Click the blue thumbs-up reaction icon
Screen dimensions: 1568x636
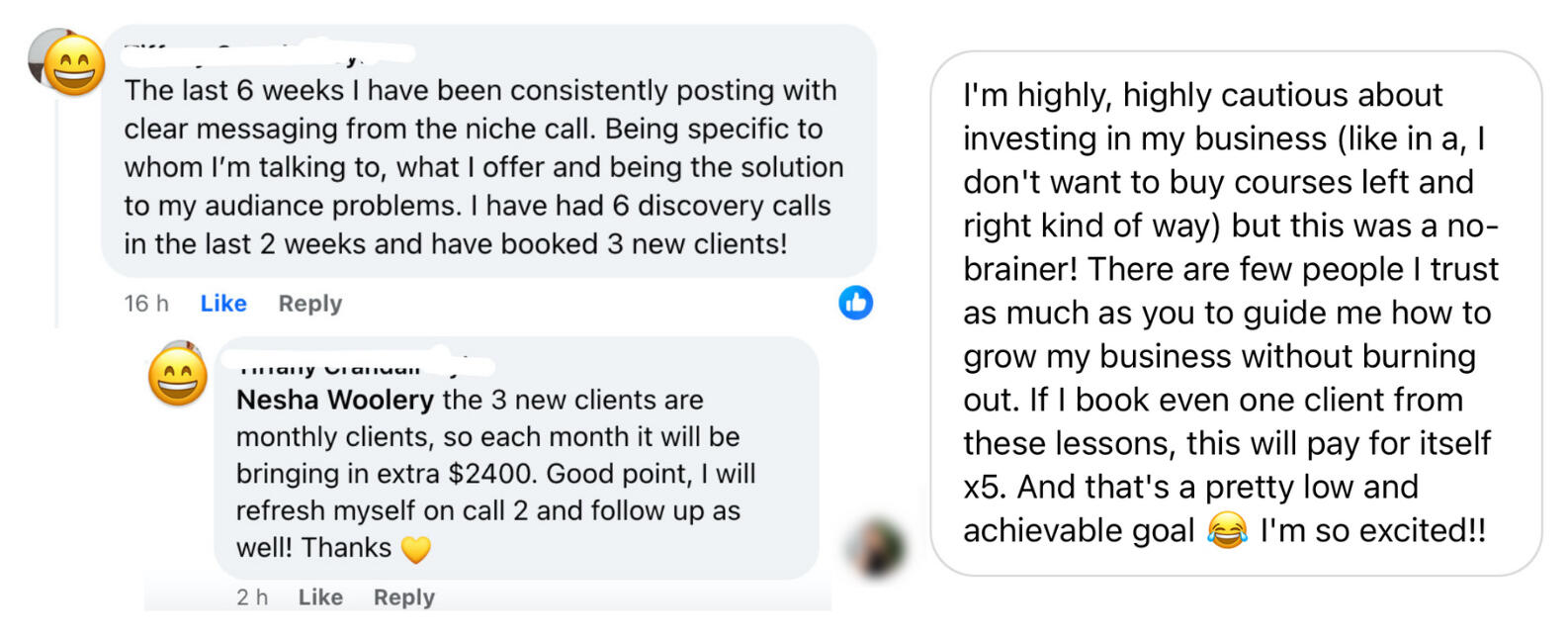855,303
